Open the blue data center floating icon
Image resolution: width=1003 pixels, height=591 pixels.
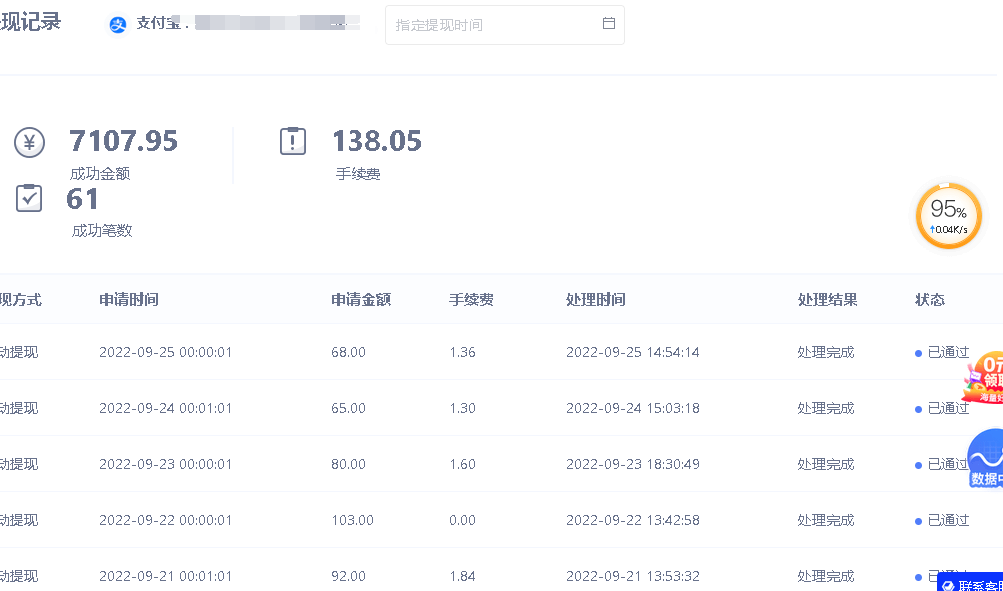(986, 458)
